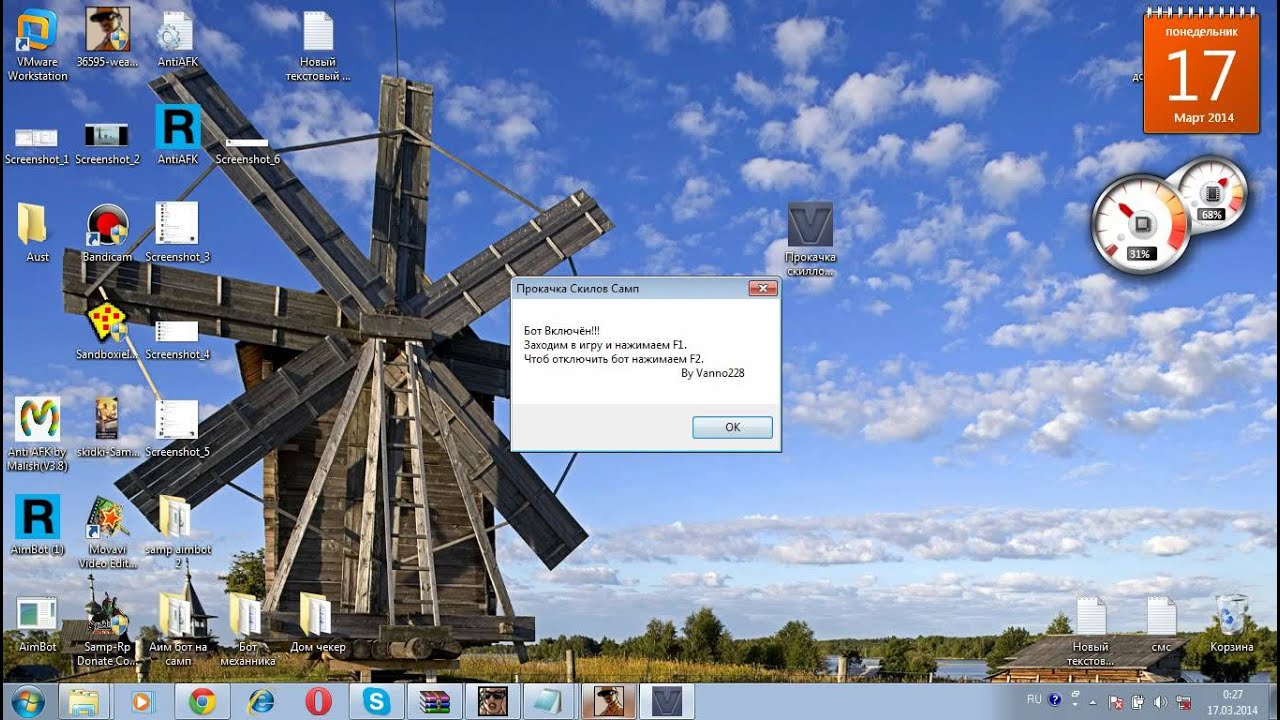Open the Корзина recycle bin
1280x720 pixels.
pos(1231,625)
